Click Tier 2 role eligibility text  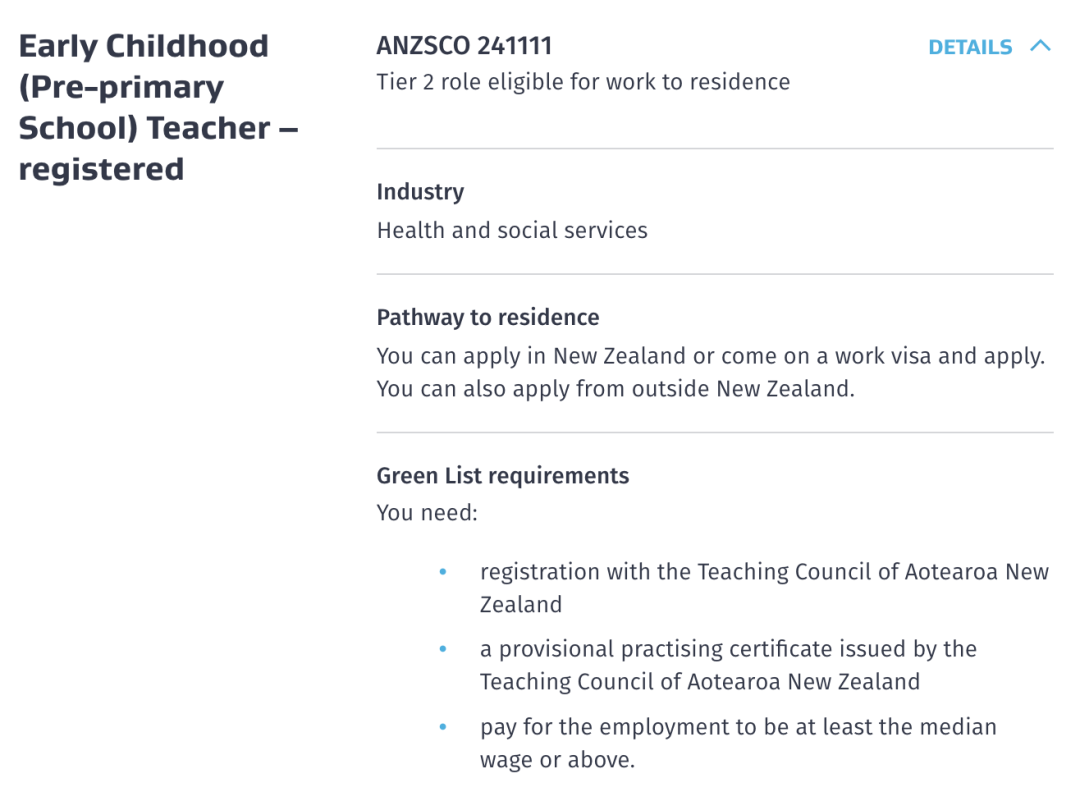583,82
